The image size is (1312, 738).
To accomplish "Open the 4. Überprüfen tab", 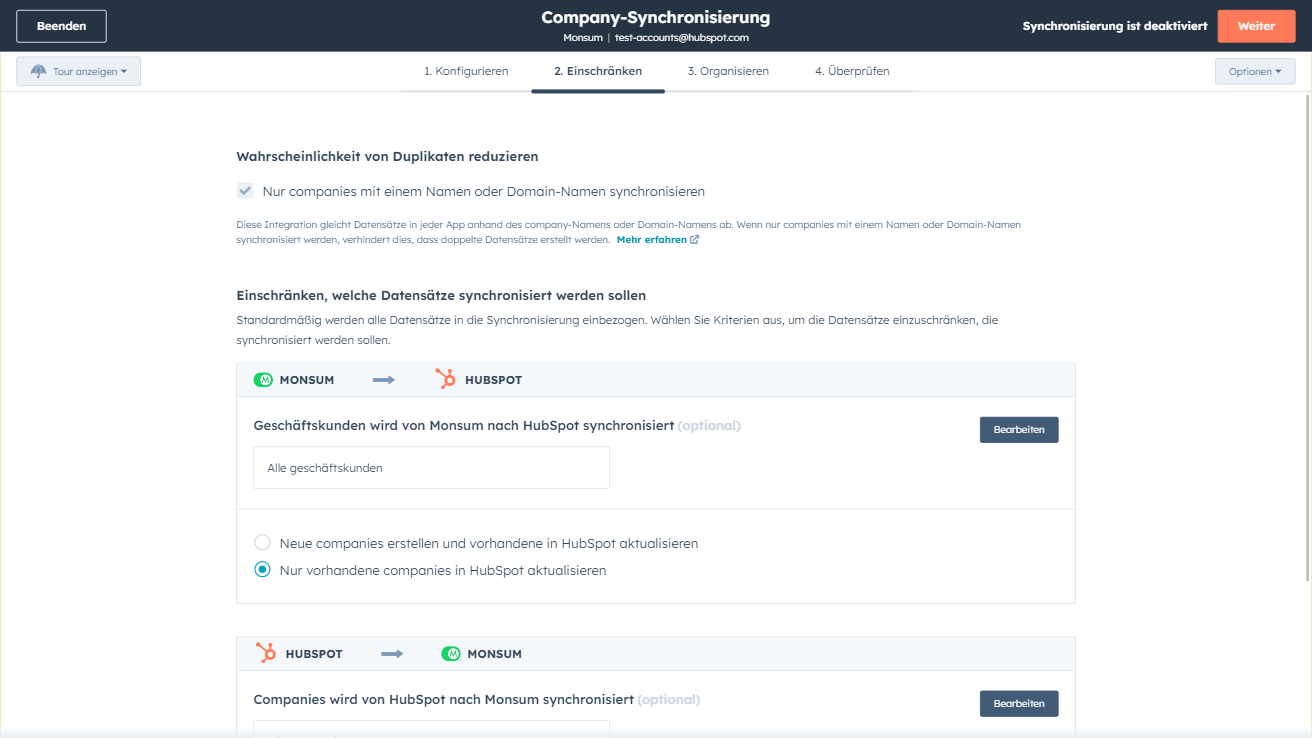I will (852, 71).
